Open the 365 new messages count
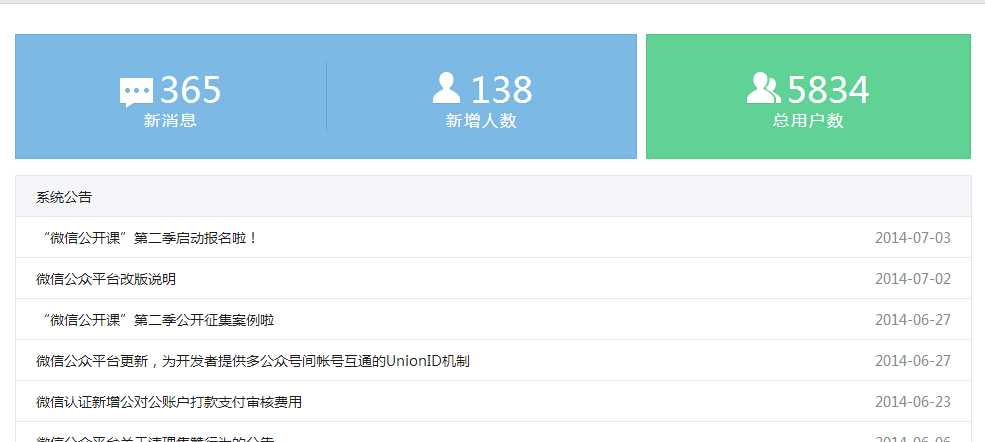985x442 pixels. 190,90
